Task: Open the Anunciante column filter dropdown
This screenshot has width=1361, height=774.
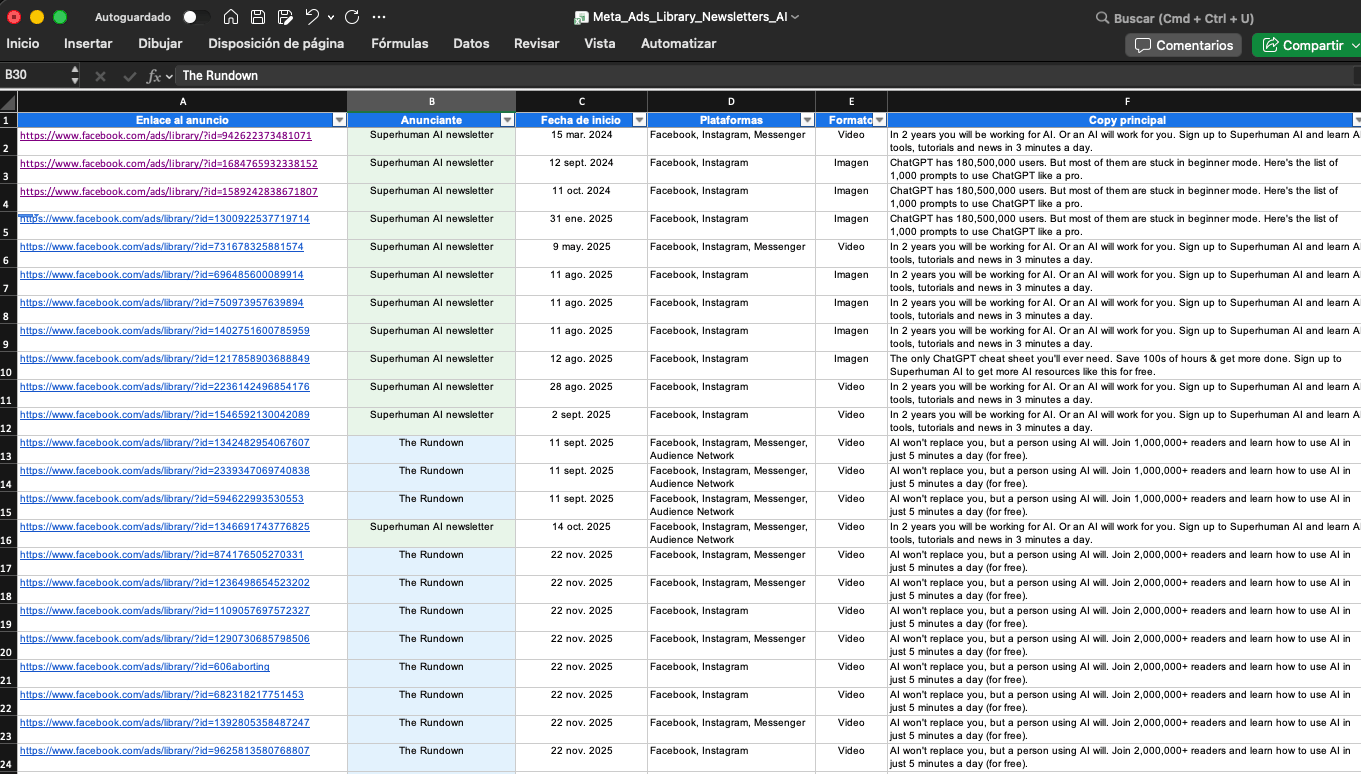Action: click(x=507, y=120)
